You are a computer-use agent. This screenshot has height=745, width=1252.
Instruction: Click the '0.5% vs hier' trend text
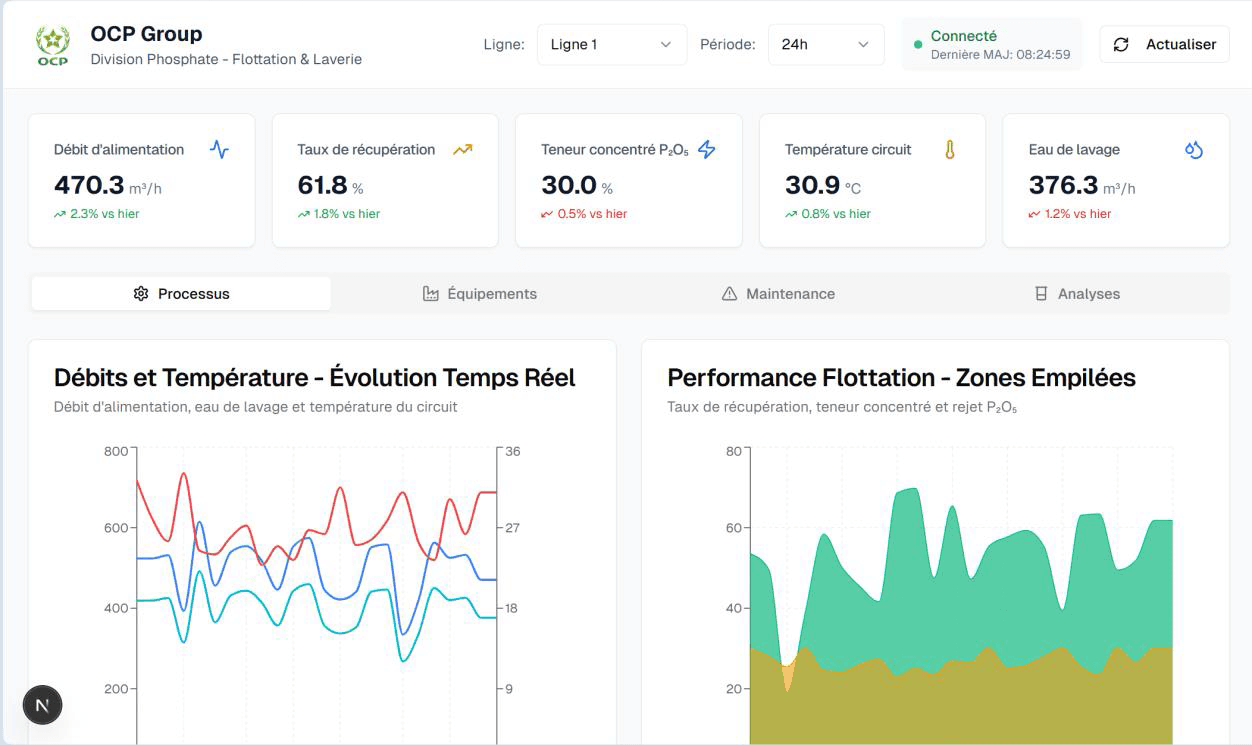592,214
